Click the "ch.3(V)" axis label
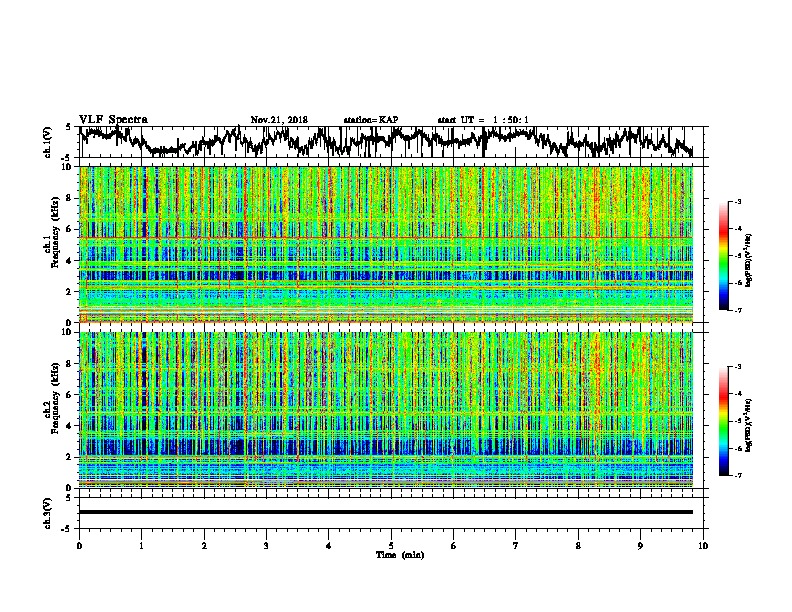 coord(48,514)
